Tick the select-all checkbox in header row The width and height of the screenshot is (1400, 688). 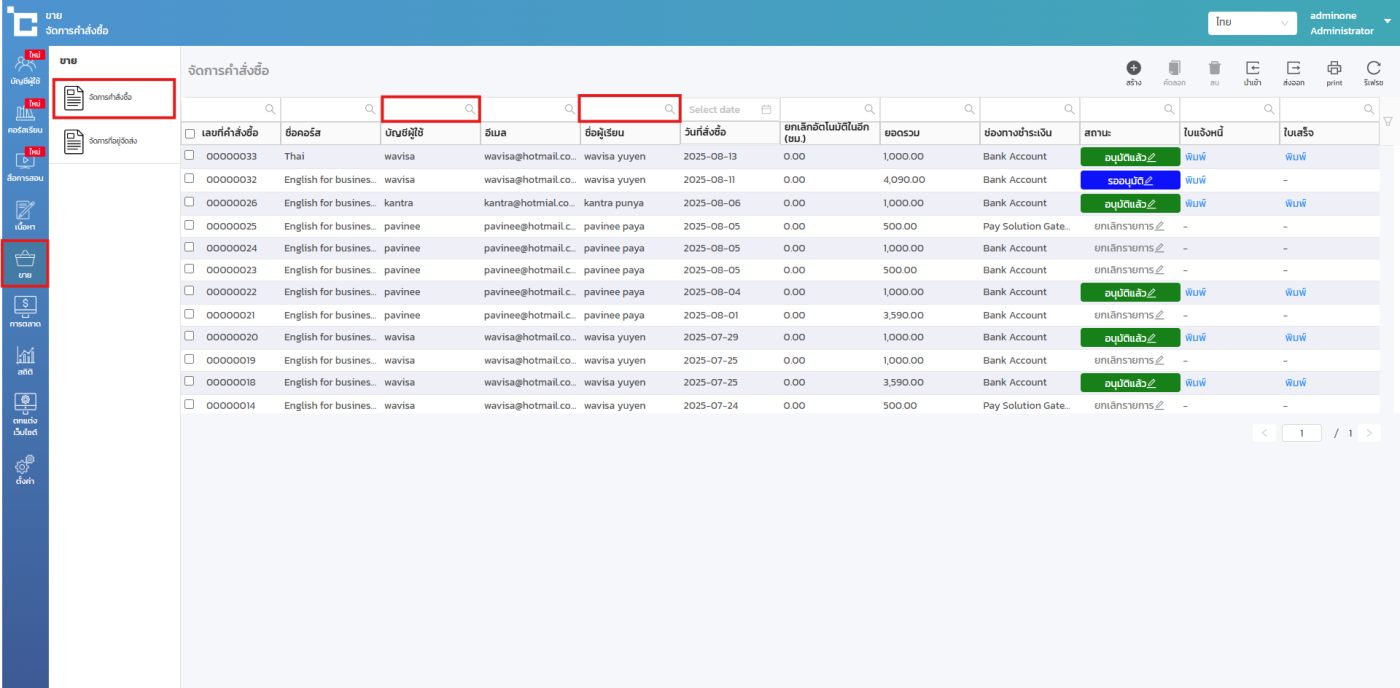190,133
